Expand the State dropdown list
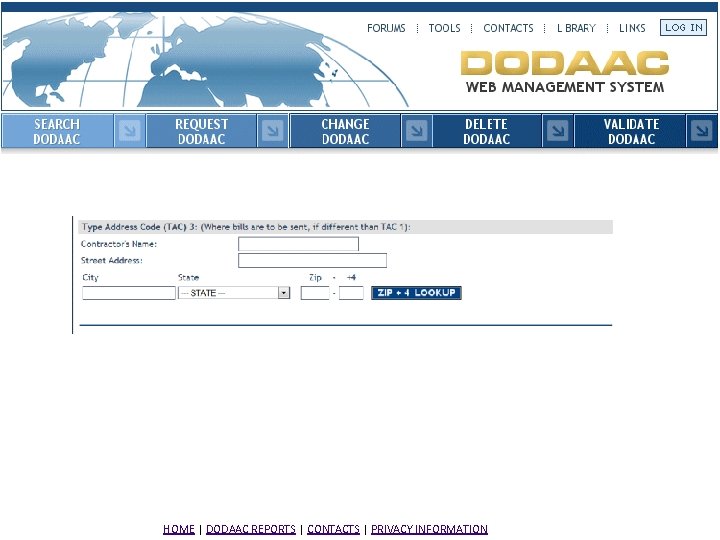This screenshot has width=720, height=540. (234, 293)
